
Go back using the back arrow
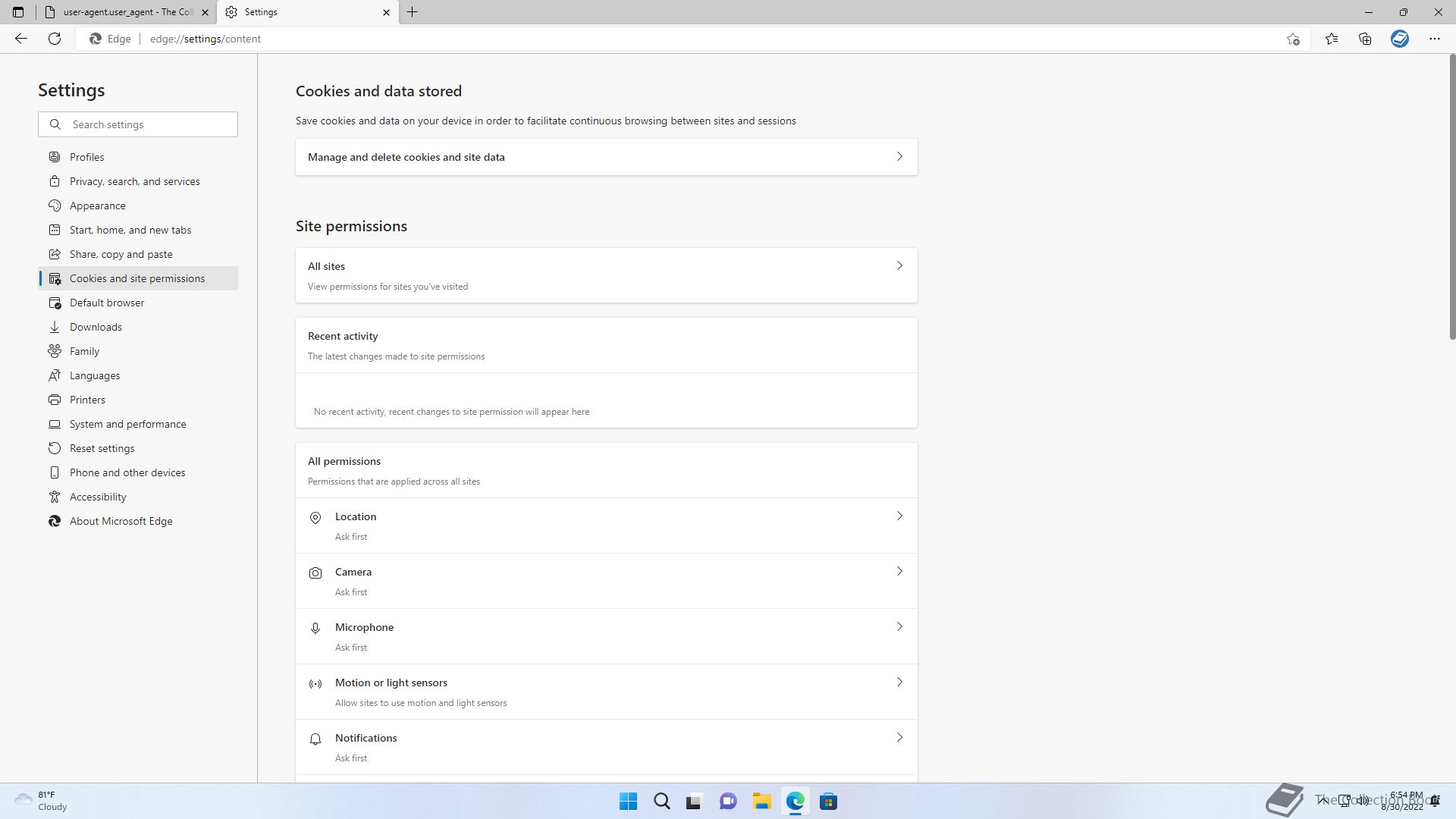click(21, 39)
